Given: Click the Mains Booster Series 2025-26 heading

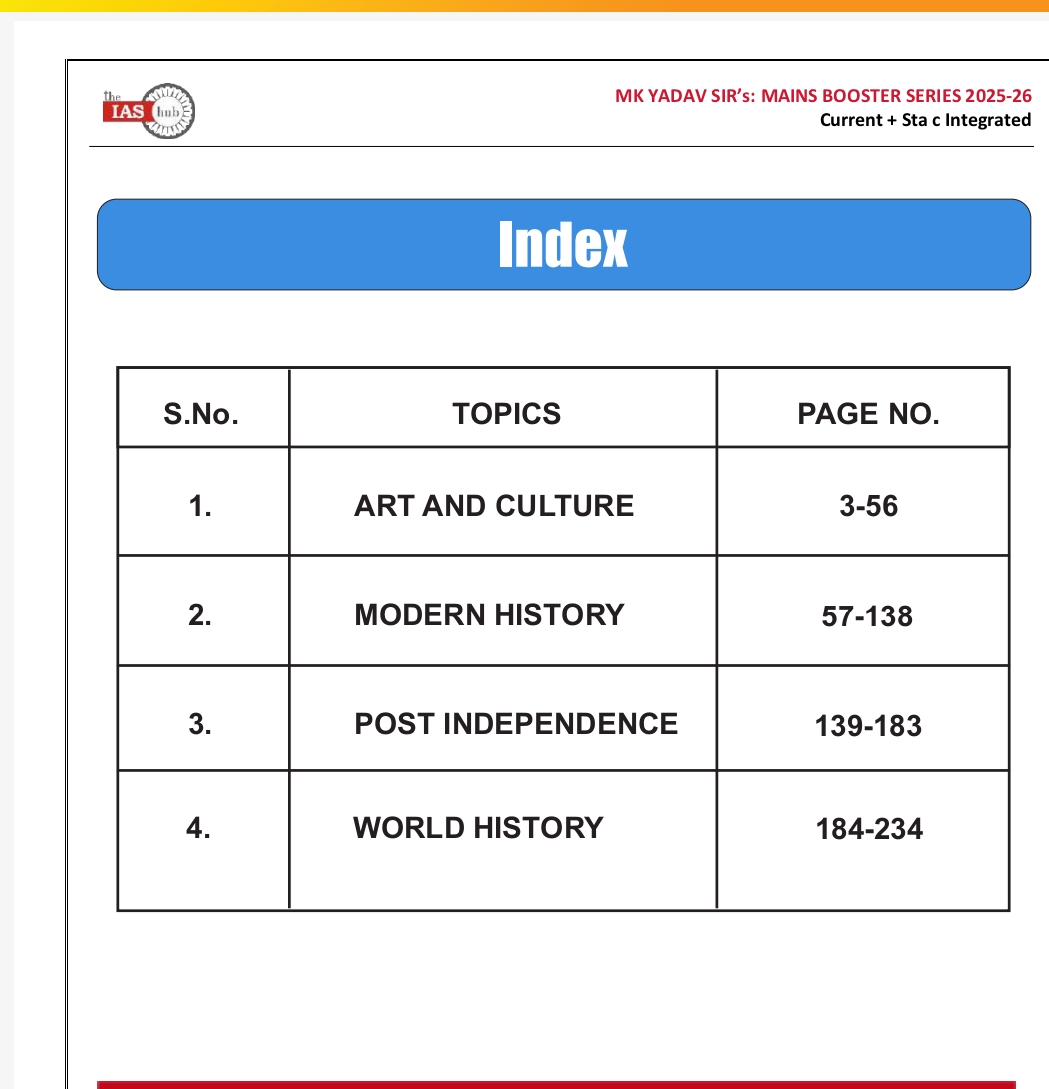Looking at the screenshot, I should tap(822, 97).
